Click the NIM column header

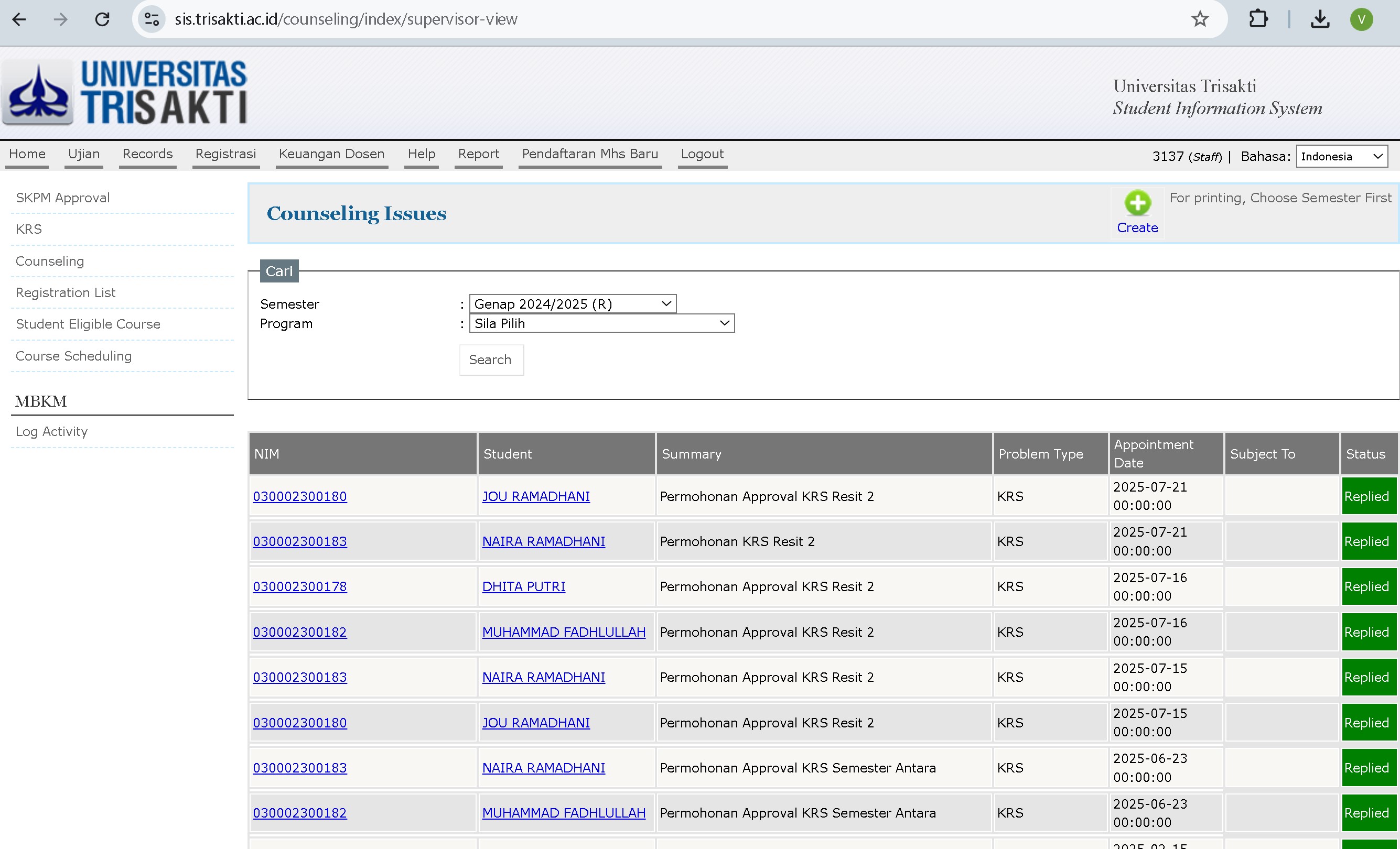pos(362,454)
